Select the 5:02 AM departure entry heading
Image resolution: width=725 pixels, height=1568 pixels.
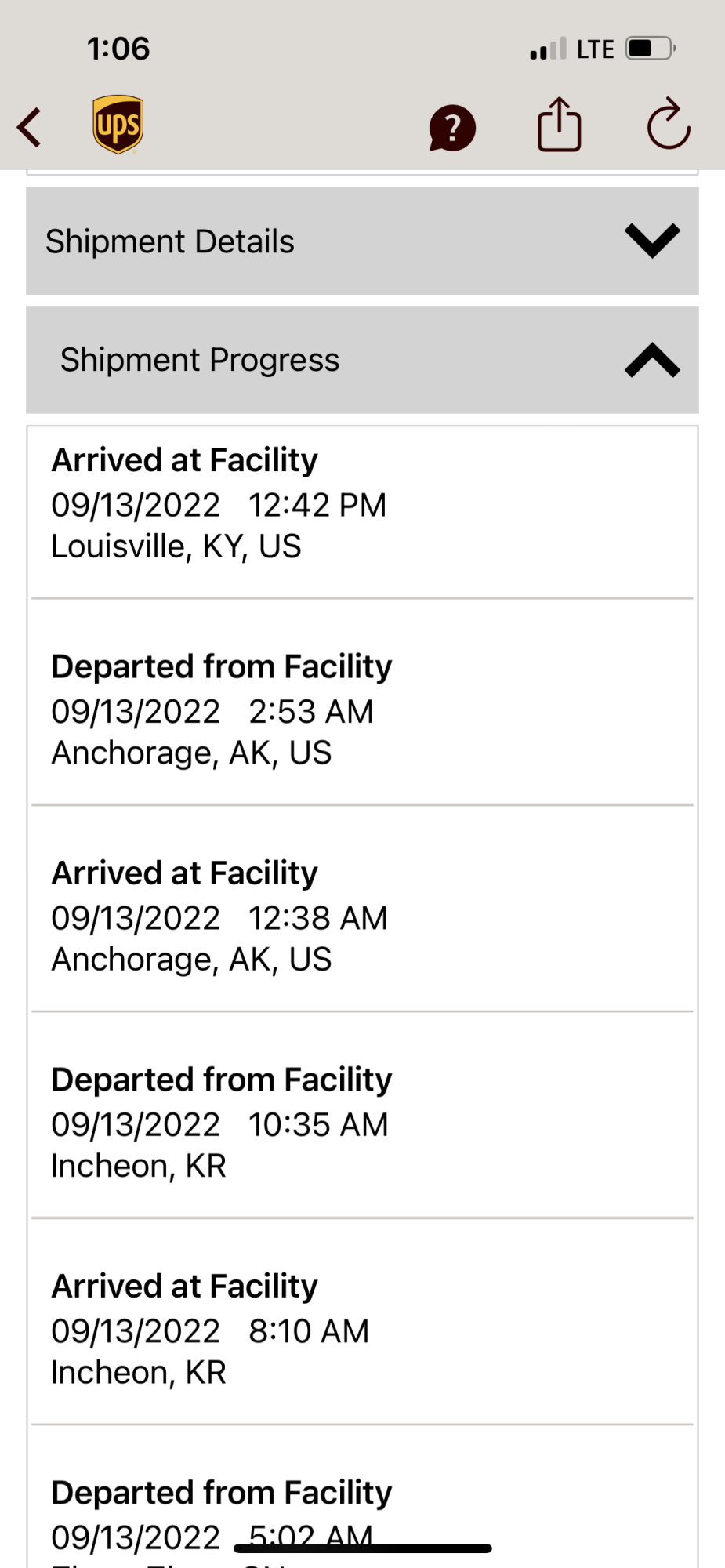pos(222,1493)
